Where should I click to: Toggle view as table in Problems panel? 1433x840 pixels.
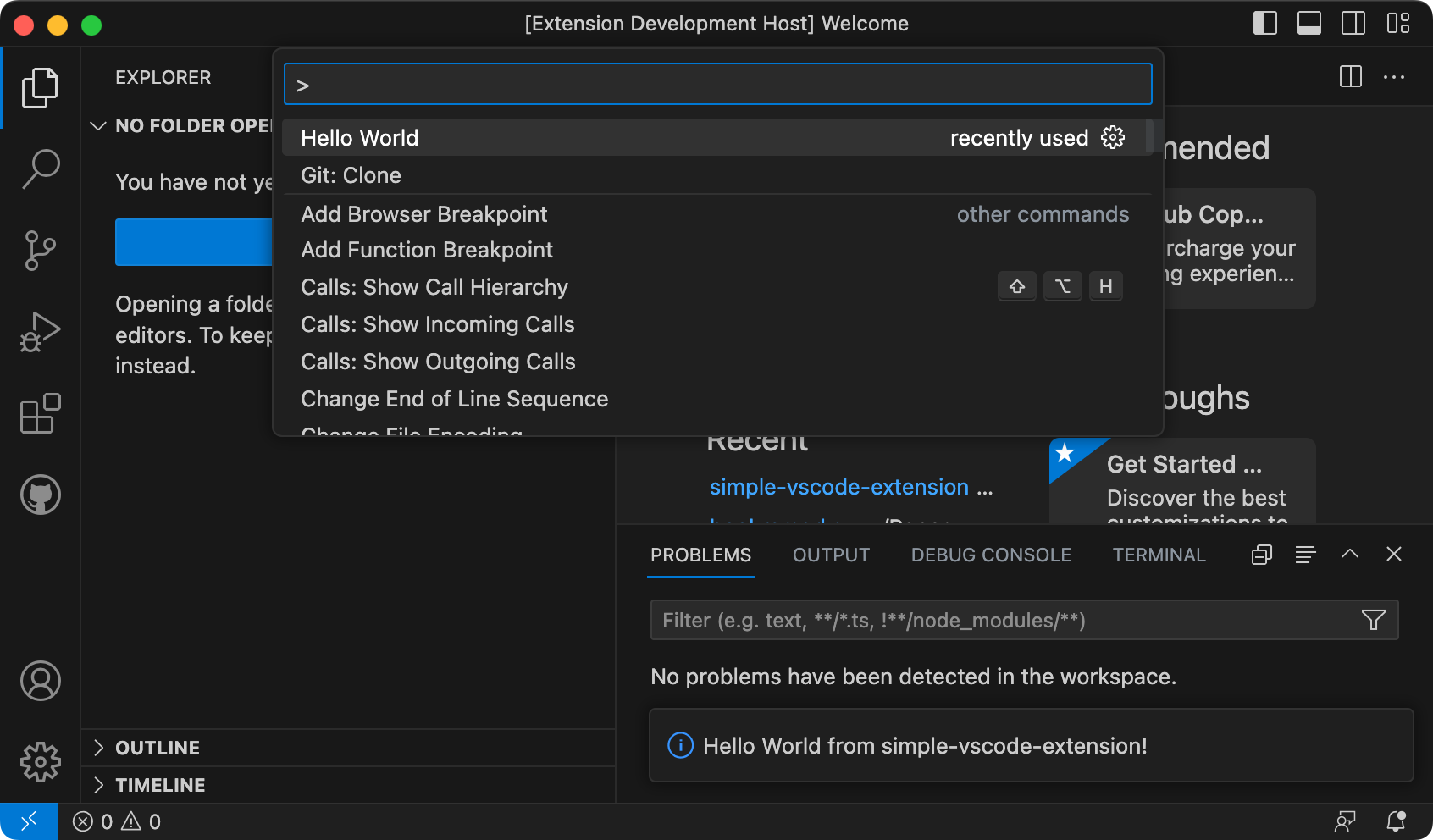tap(1306, 555)
